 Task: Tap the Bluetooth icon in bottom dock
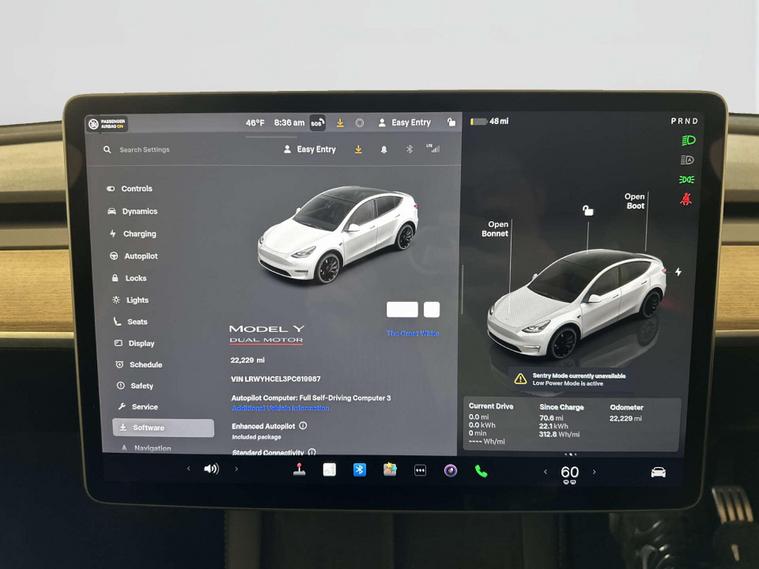tap(359, 470)
